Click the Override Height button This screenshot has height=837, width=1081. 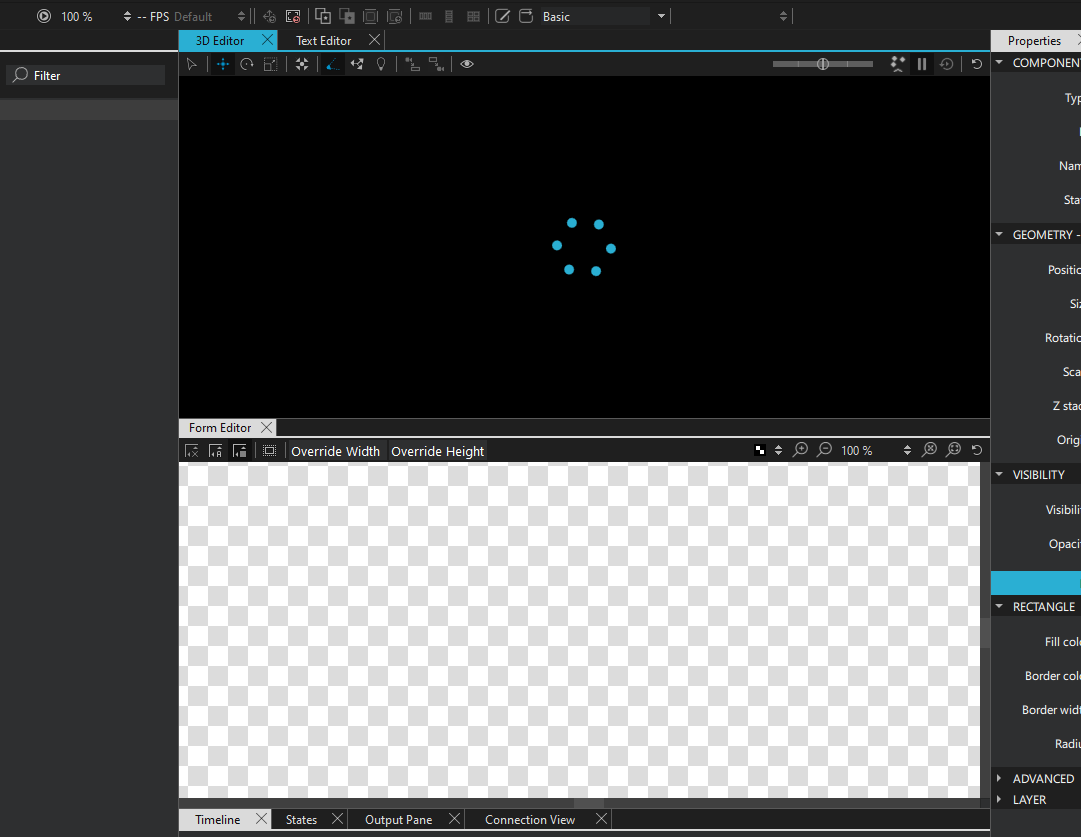pyautogui.click(x=437, y=451)
